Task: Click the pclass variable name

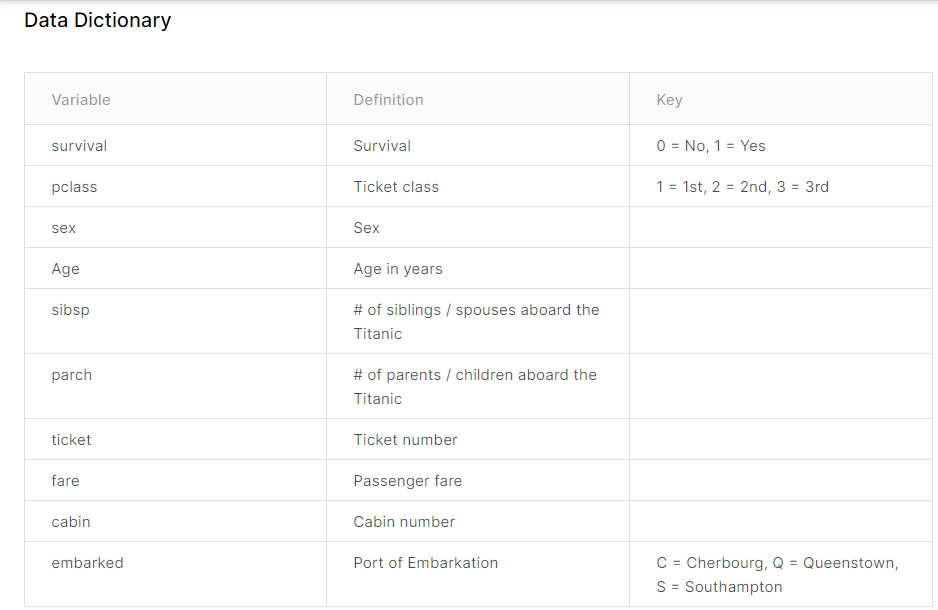Action: [x=74, y=187]
